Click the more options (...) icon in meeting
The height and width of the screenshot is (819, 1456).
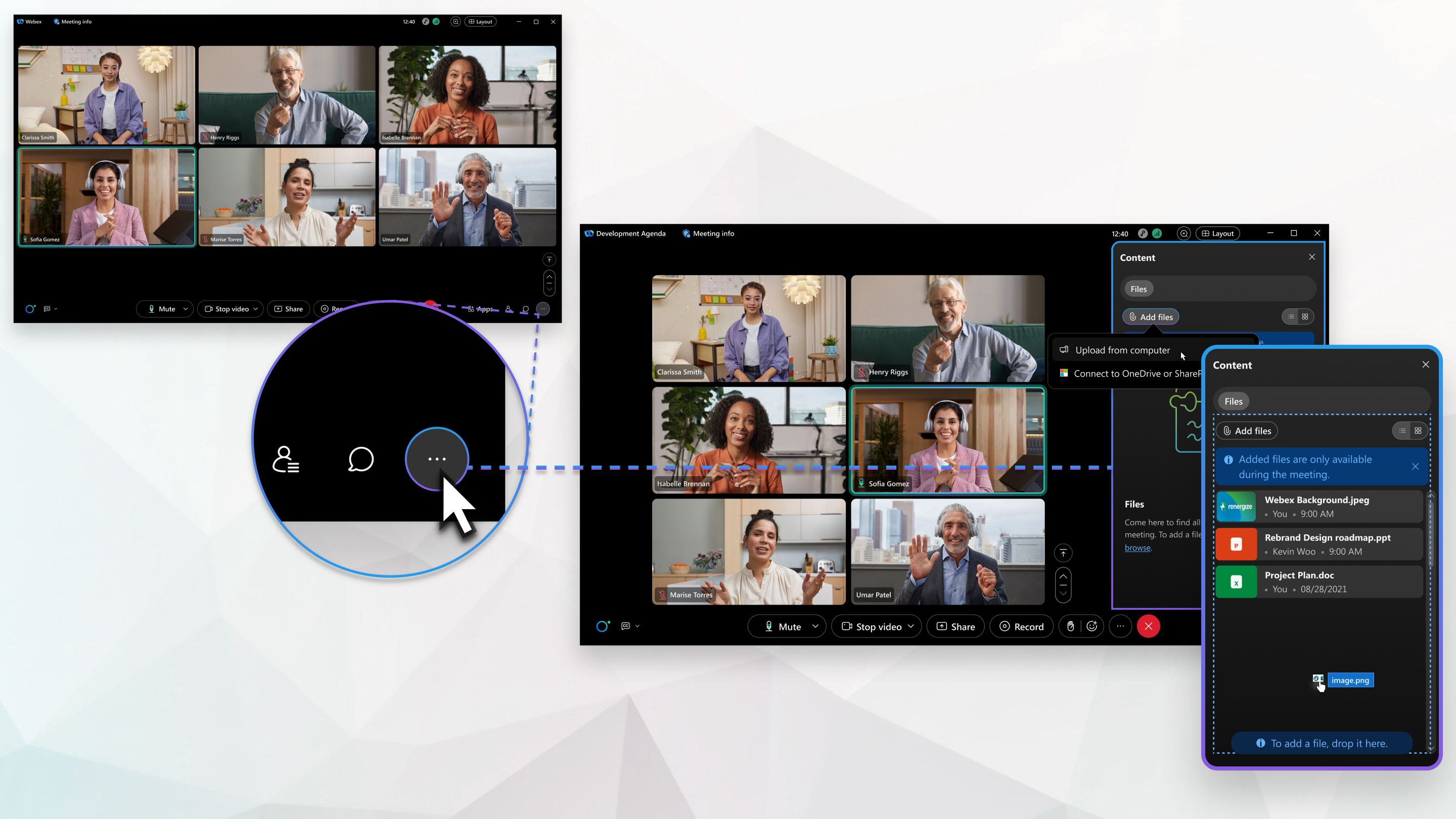coord(1120,626)
